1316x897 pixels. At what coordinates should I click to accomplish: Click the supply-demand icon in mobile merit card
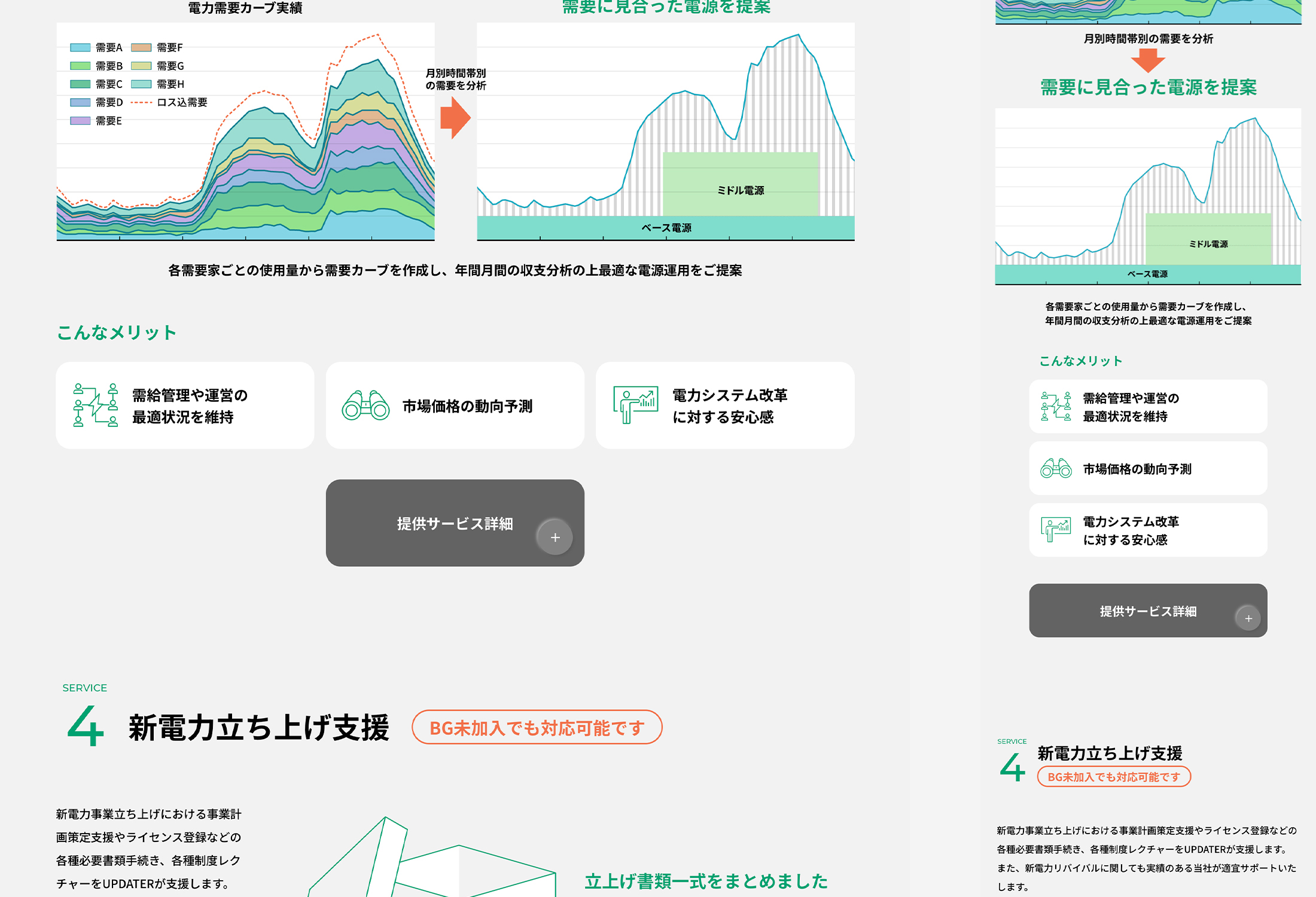pyautogui.click(x=1056, y=407)
